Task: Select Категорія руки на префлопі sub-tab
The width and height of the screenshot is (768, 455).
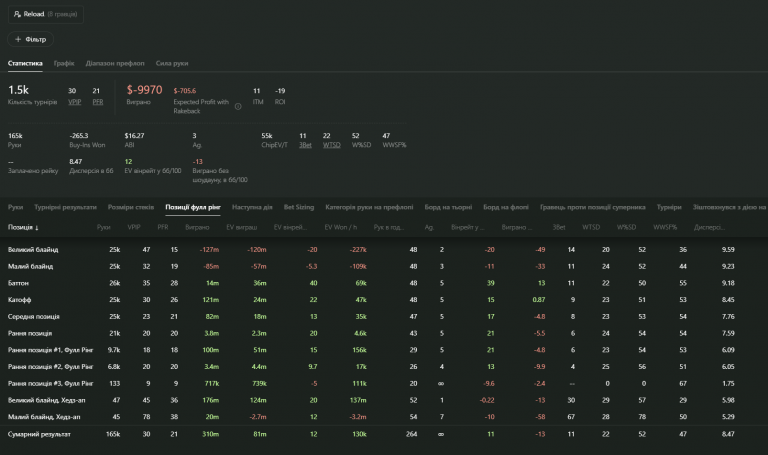Action: point(369,207)
